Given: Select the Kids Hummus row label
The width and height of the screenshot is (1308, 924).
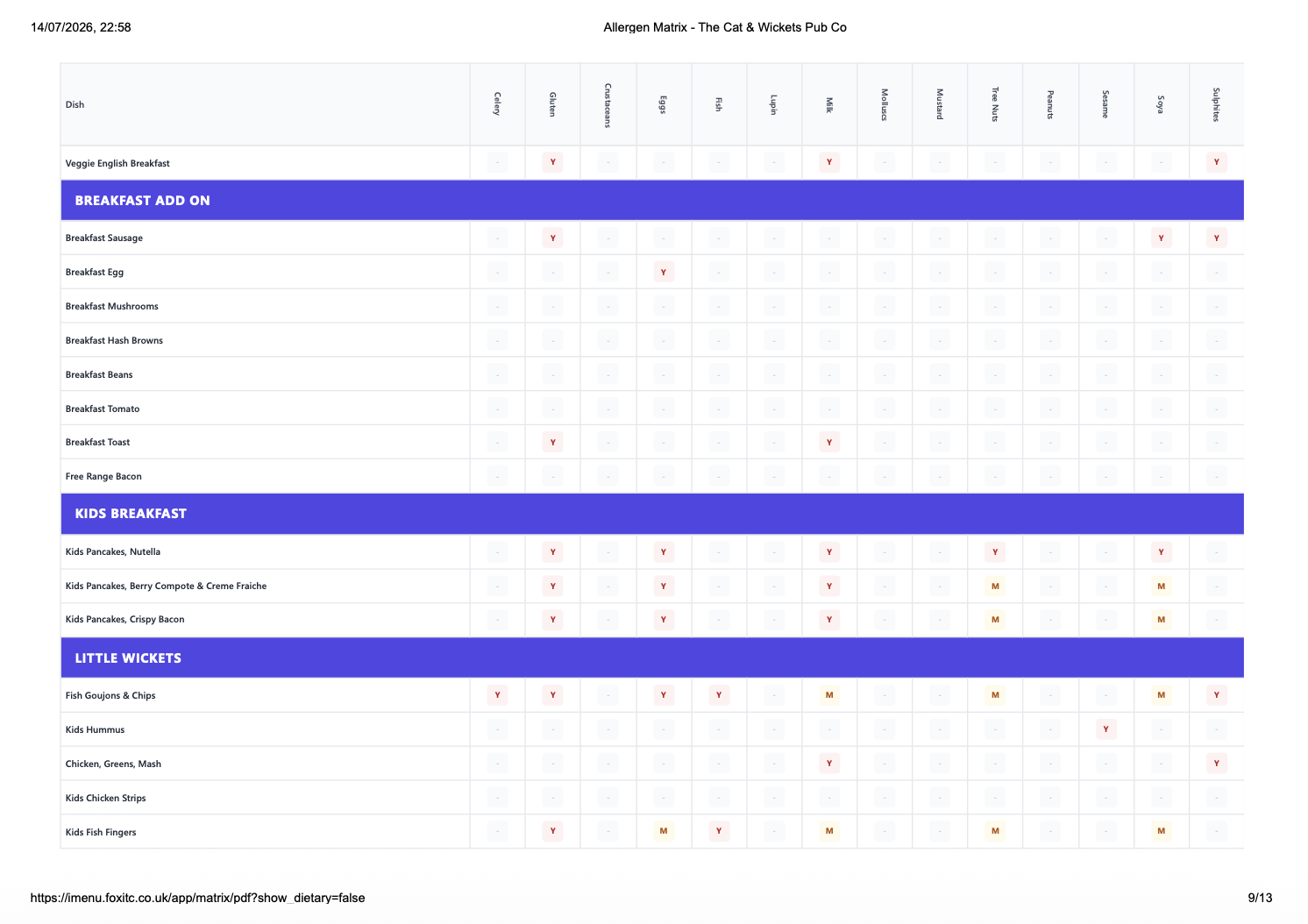Looking at the screenshot, I should 95,729.
